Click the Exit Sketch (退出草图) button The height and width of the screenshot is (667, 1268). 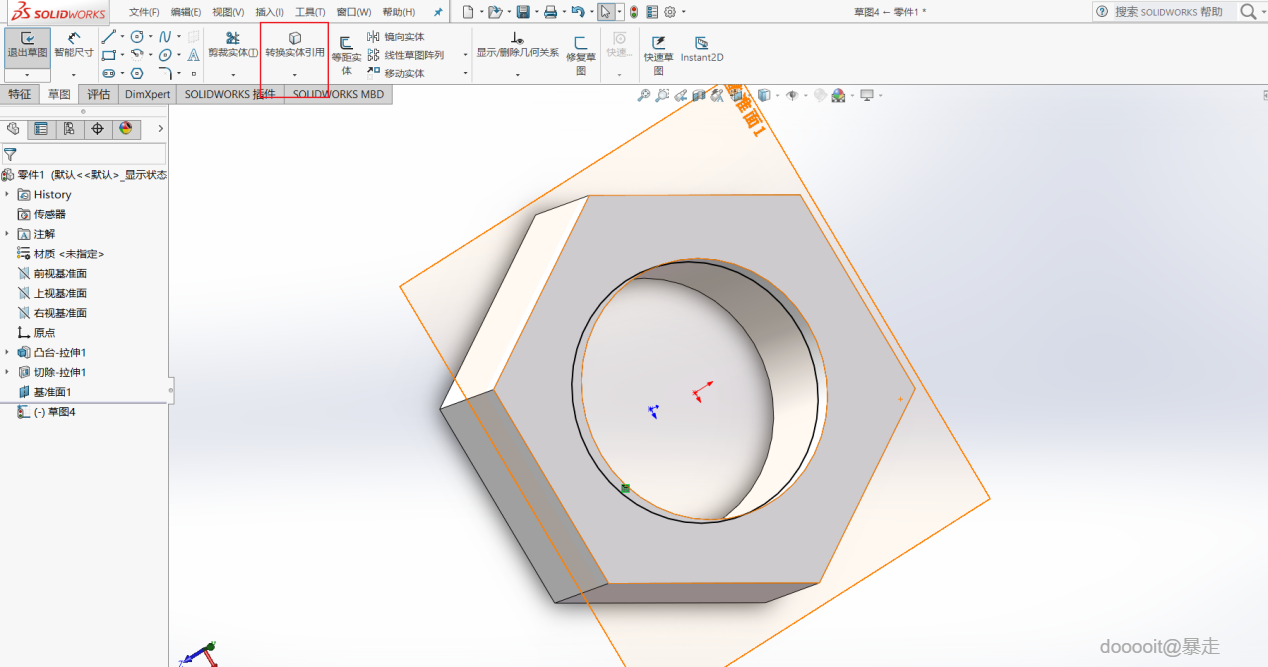[27, 44]
